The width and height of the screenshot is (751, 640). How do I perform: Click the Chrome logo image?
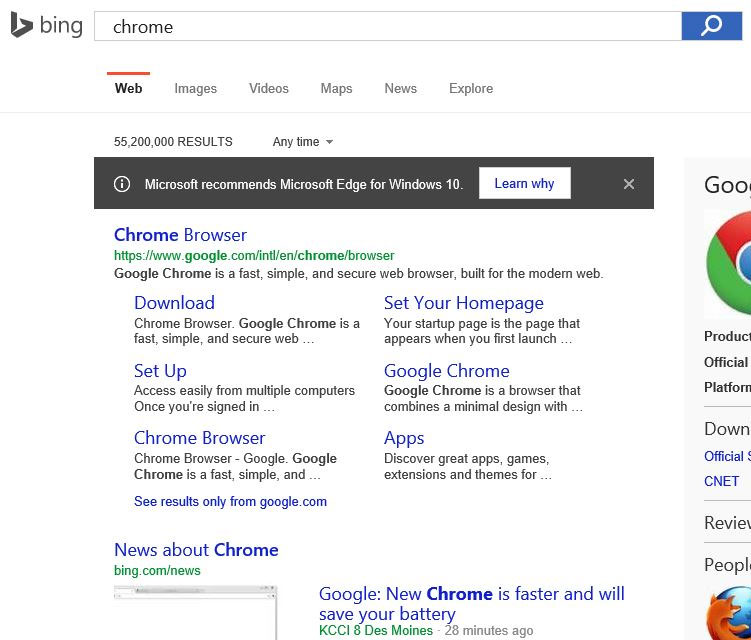(x=729, y=263)
